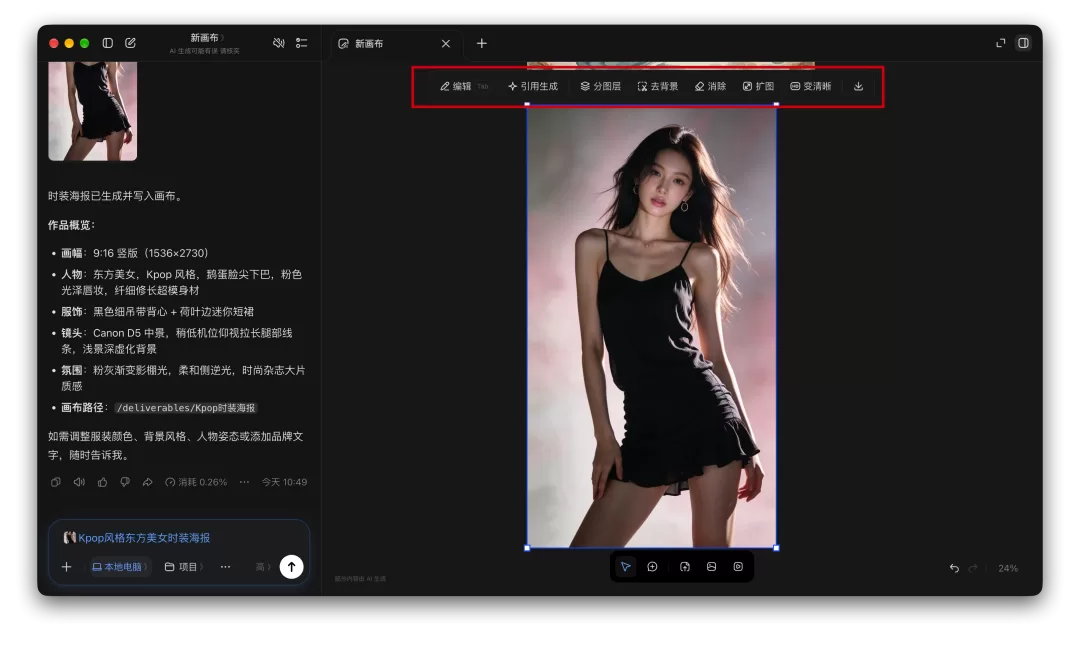Viewport: 1080px width, 646px height.
Task: Copy the assistant reply
Action: point(56,482)
